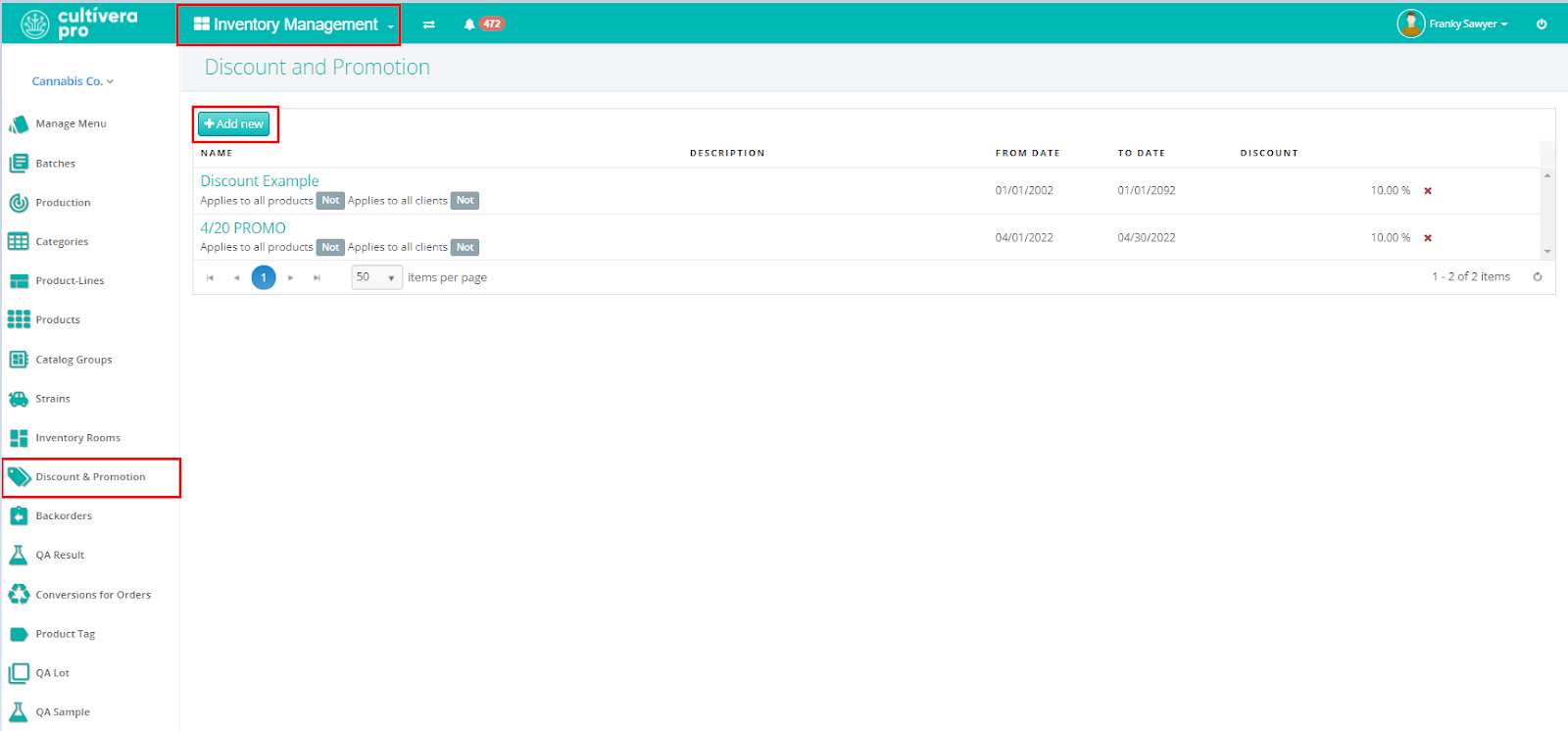Viewport: 1568px width, 731px height.
Task: Click the Products grid icon
Action: [x=19, y=319]
